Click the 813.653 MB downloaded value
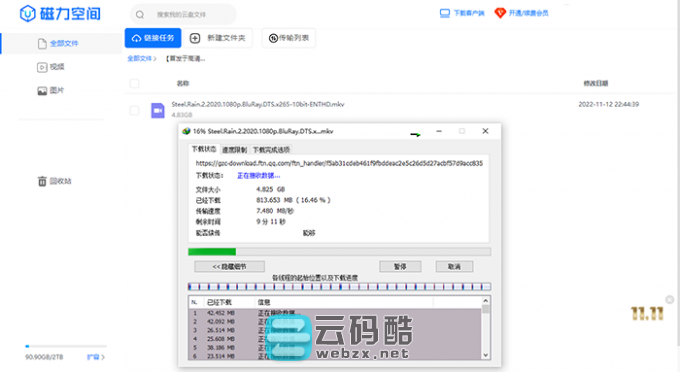This screenshot has height=372, width=680. pos(294,200)
